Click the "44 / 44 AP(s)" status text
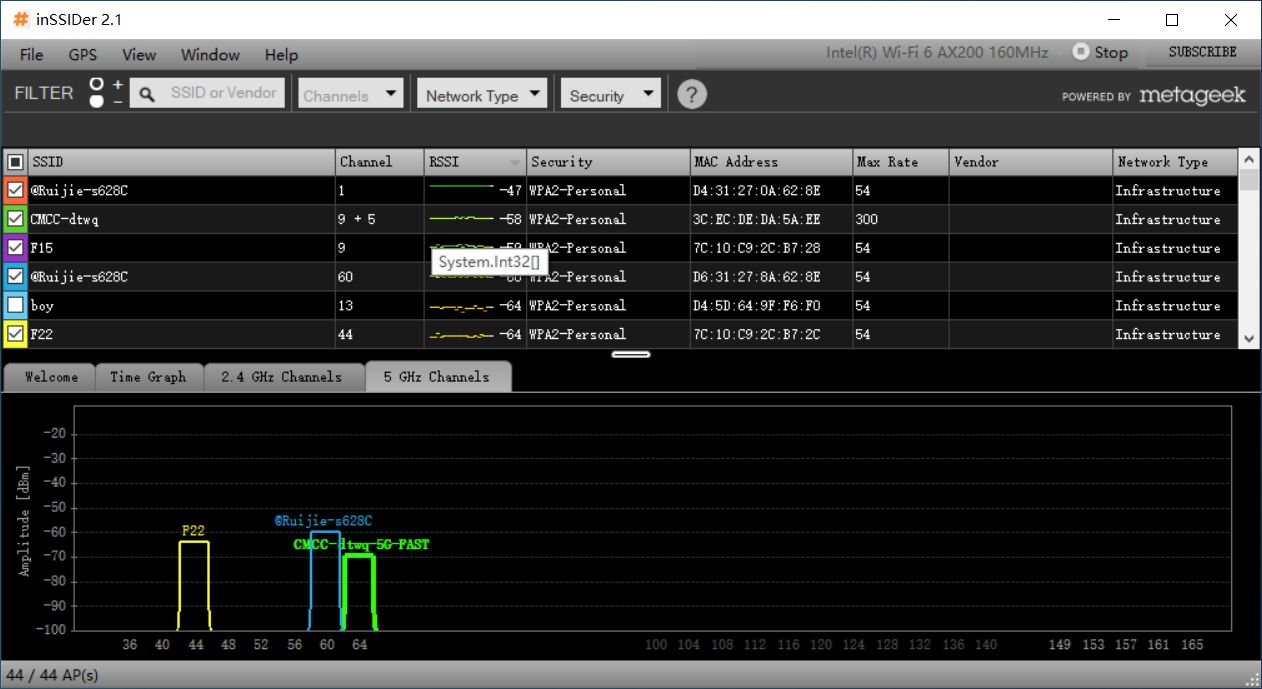The height and width of the screenshot is (689, 1262). (x=53, y=676)
